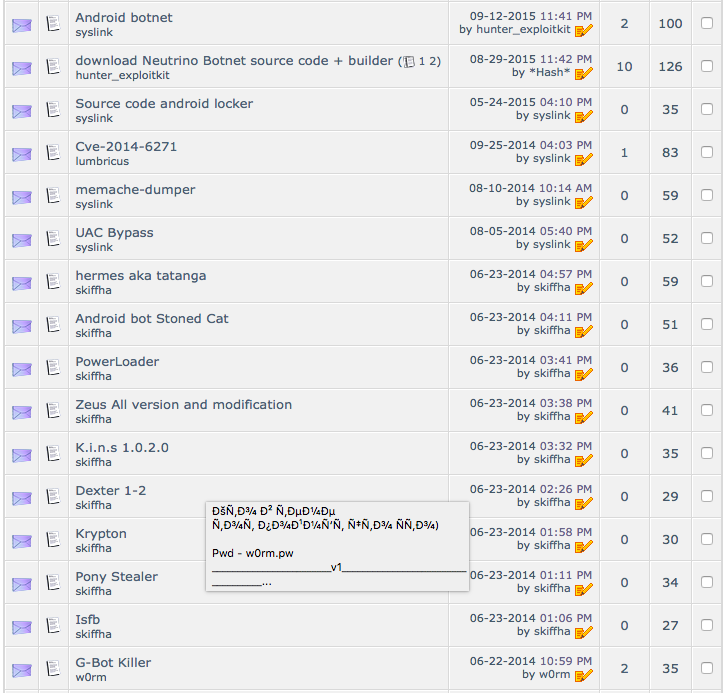Go to last post icon for K.i.n.s 1.0.2.0
Viewport: 725px width, 693px height.
click(x=584, y=460)
